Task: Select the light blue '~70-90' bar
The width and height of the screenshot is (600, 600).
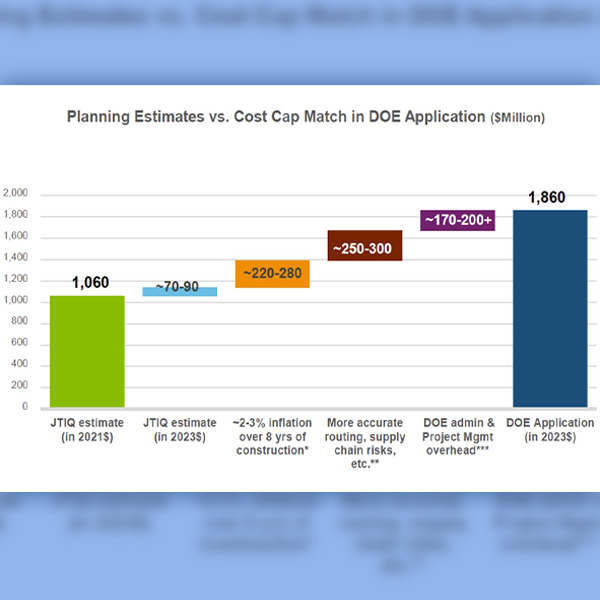Action: coord(180,290)
